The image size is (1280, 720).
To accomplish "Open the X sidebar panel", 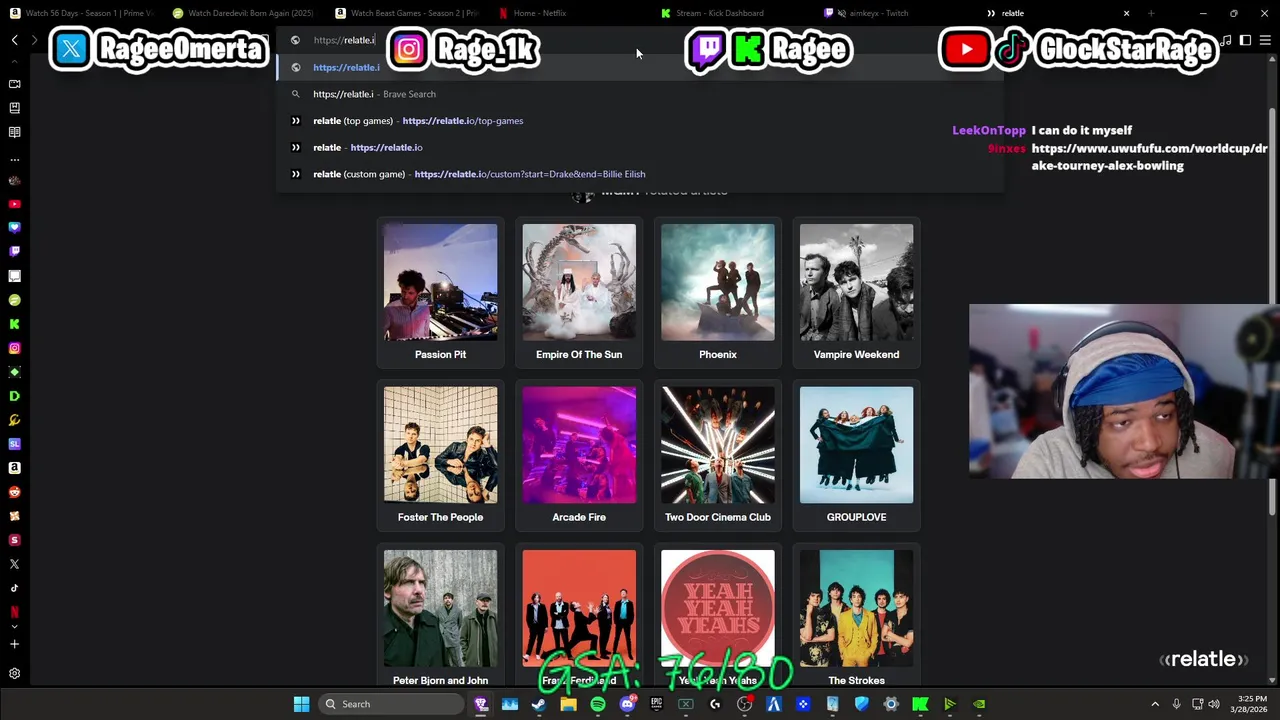I will click(14, 564).
